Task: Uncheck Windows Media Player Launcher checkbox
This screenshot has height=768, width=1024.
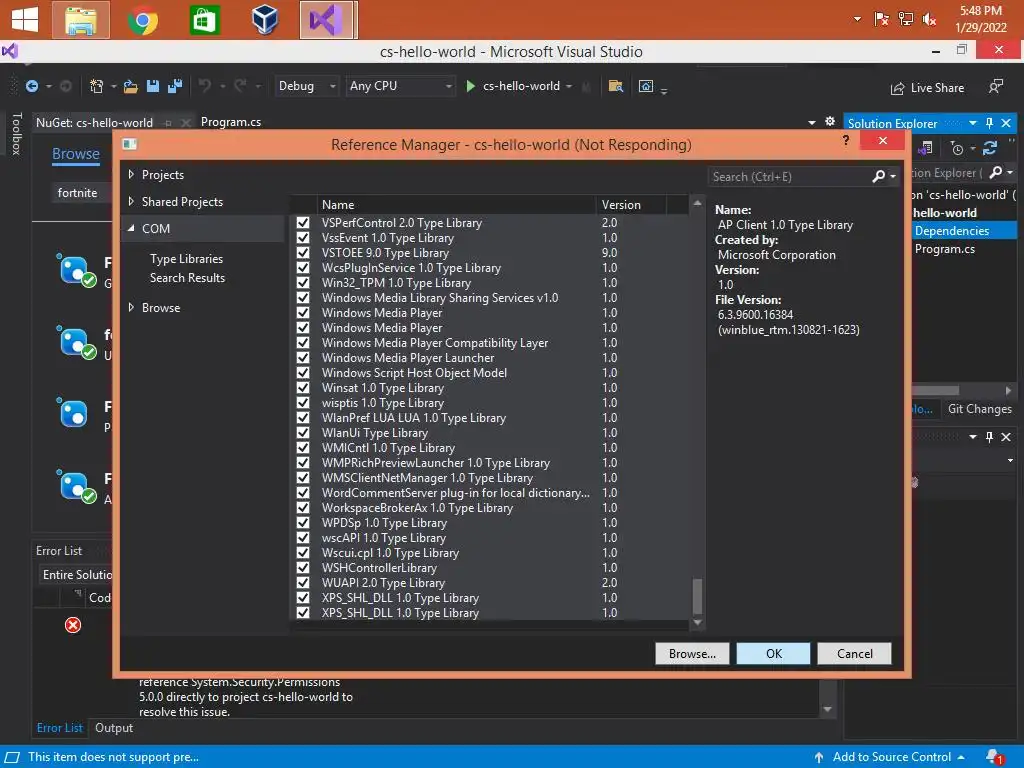Action: click(303, 358)
